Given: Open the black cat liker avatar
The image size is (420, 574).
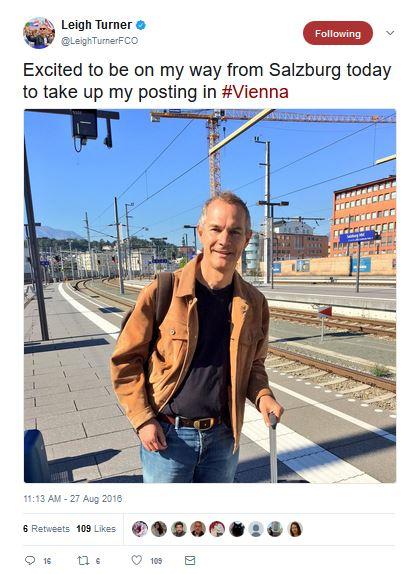Looking at the screenshot, I should pyautogui.click(x=237, y=529).
